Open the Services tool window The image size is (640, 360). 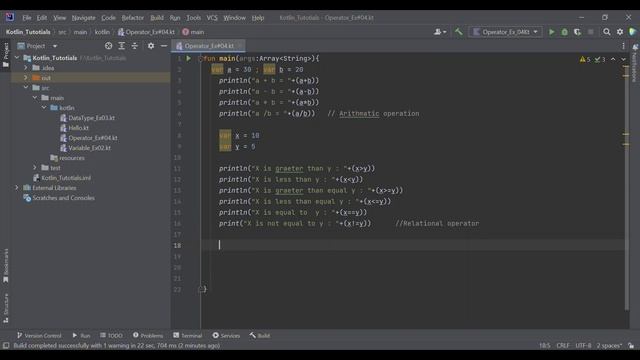coord(226,336)
